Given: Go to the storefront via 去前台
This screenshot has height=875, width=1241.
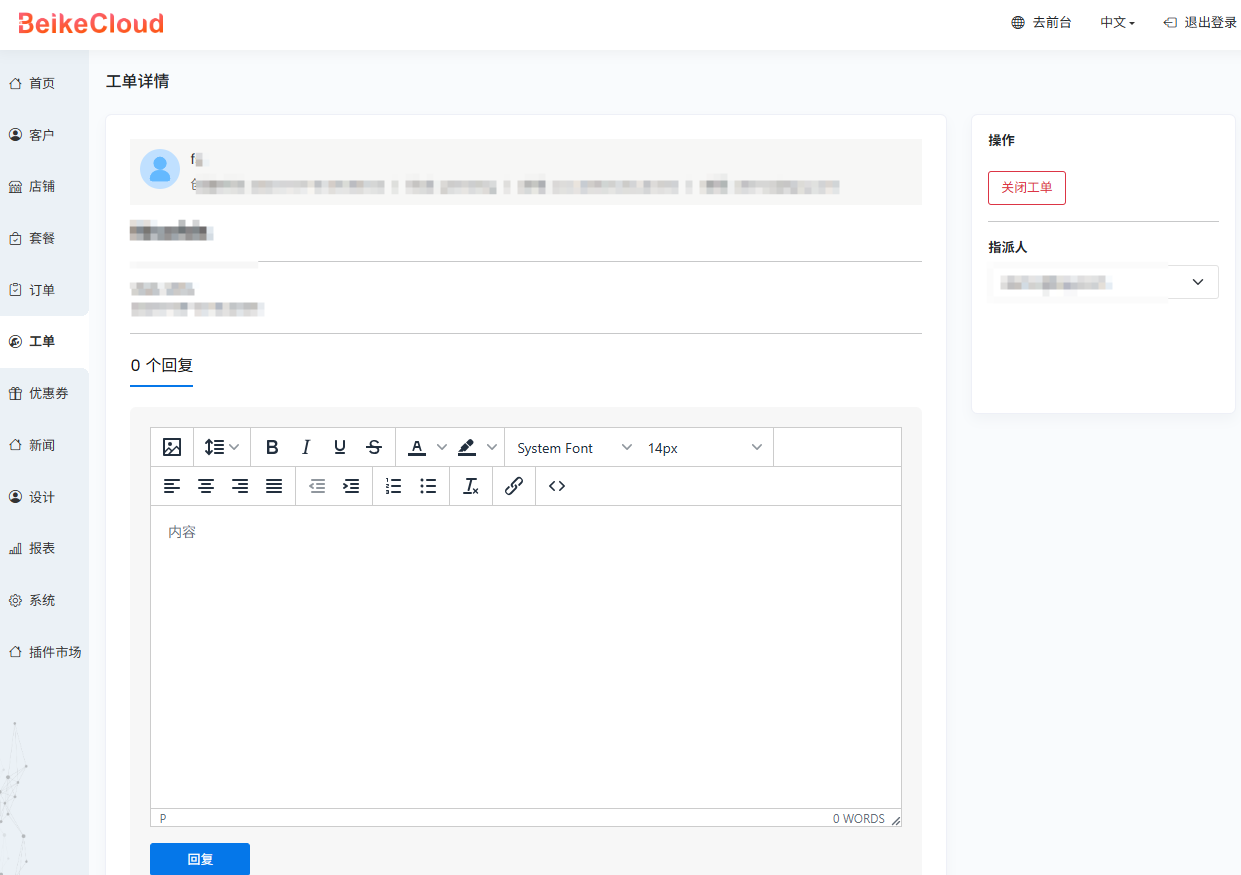Looking at the screenshot, I should (x=1041, y=22).
